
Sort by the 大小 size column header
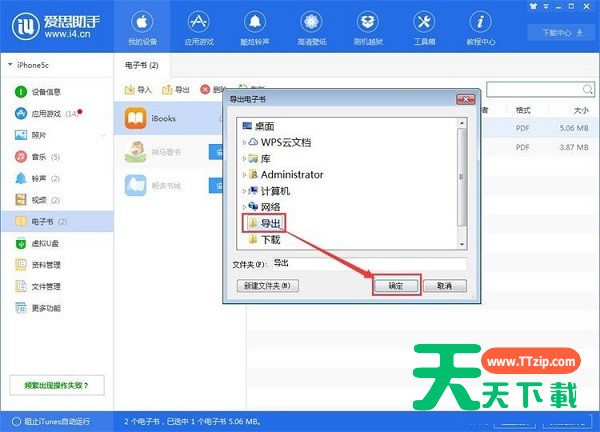581,110
